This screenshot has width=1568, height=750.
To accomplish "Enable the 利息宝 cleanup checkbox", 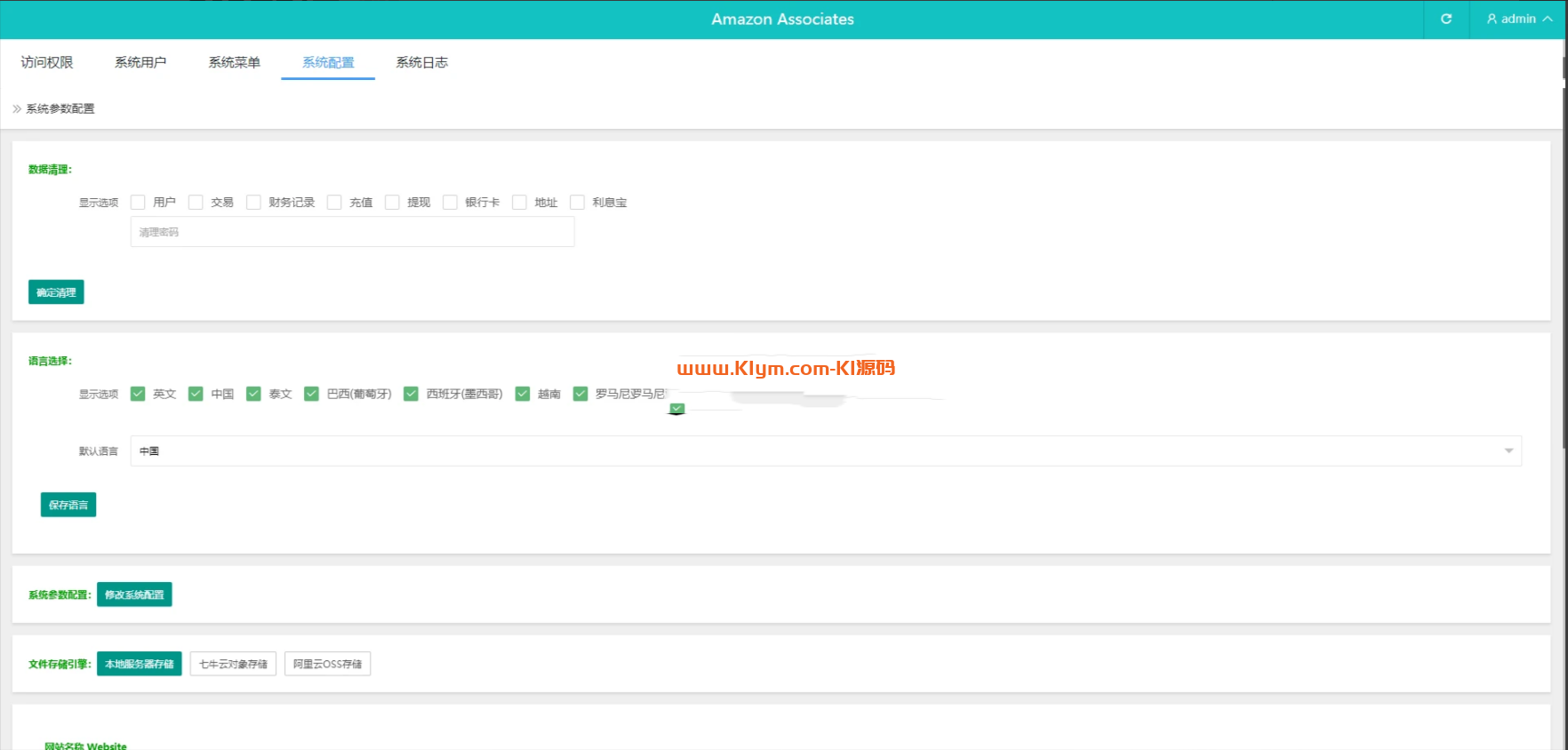I will [577, 203].
